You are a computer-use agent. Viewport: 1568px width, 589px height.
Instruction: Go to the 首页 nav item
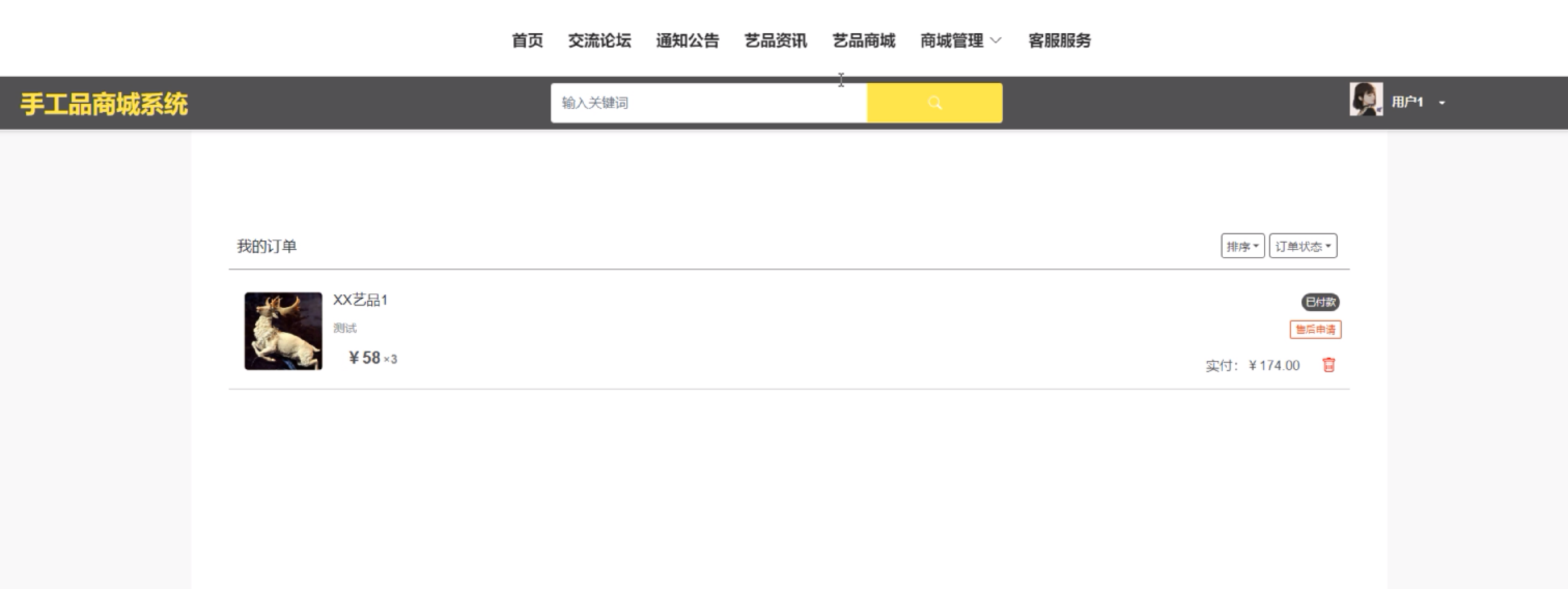527,41
